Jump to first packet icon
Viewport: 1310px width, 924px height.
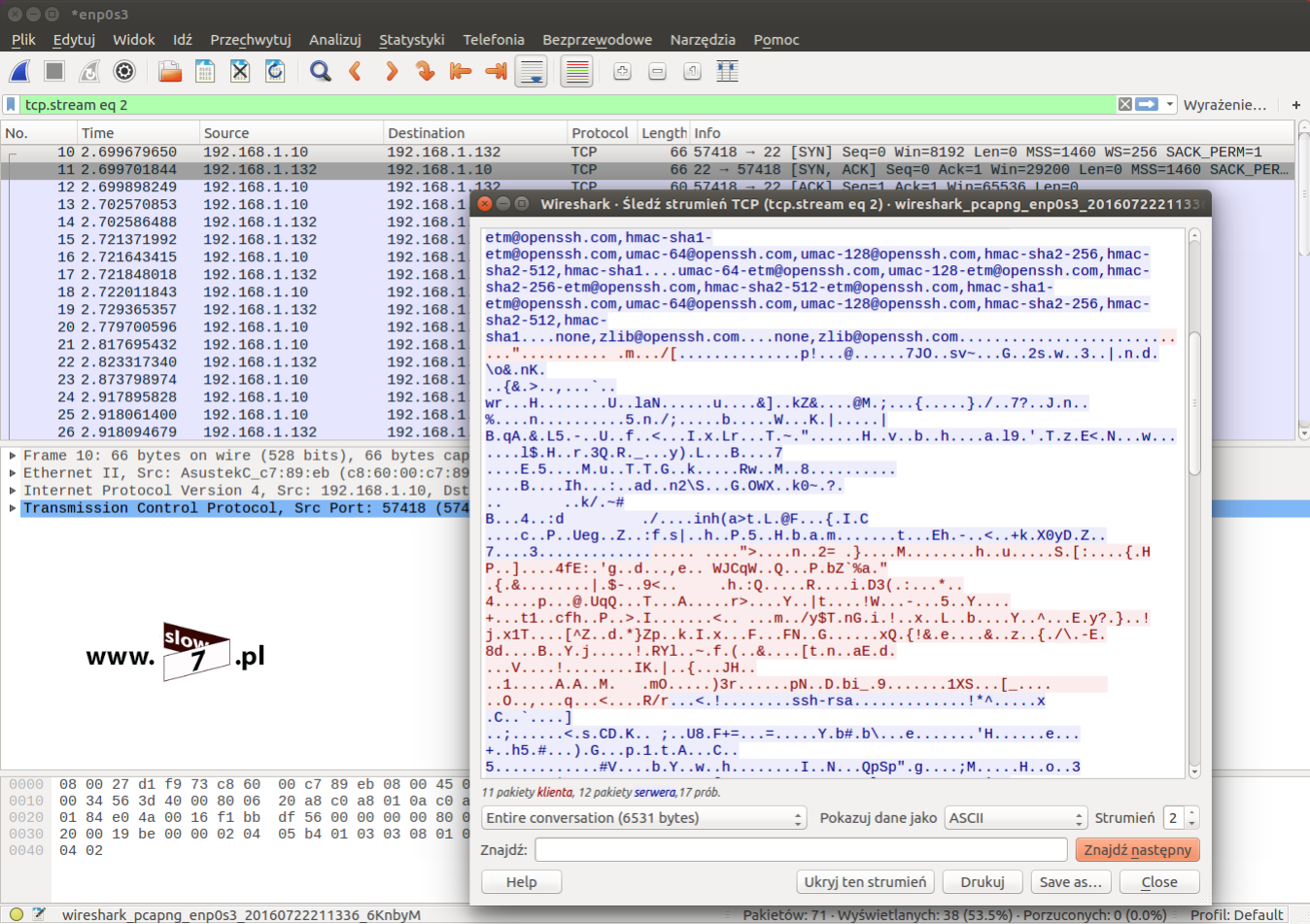(x=461, y=71)
